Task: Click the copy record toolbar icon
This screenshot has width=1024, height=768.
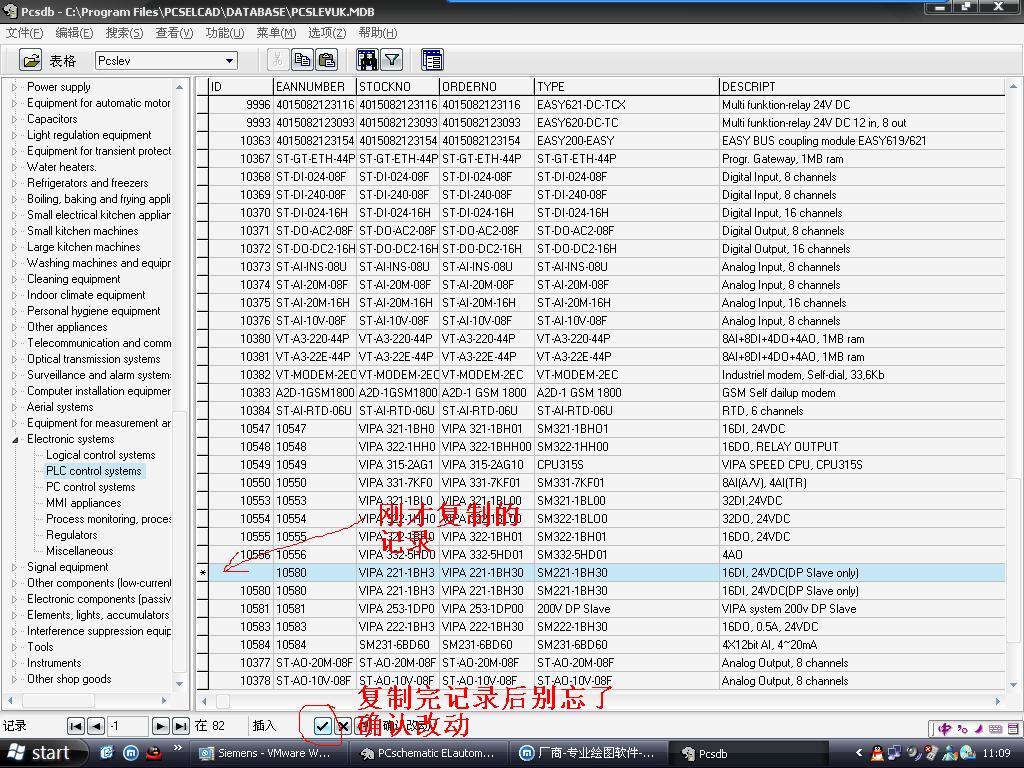Action: pyautogui.click(x=302, y=60)
